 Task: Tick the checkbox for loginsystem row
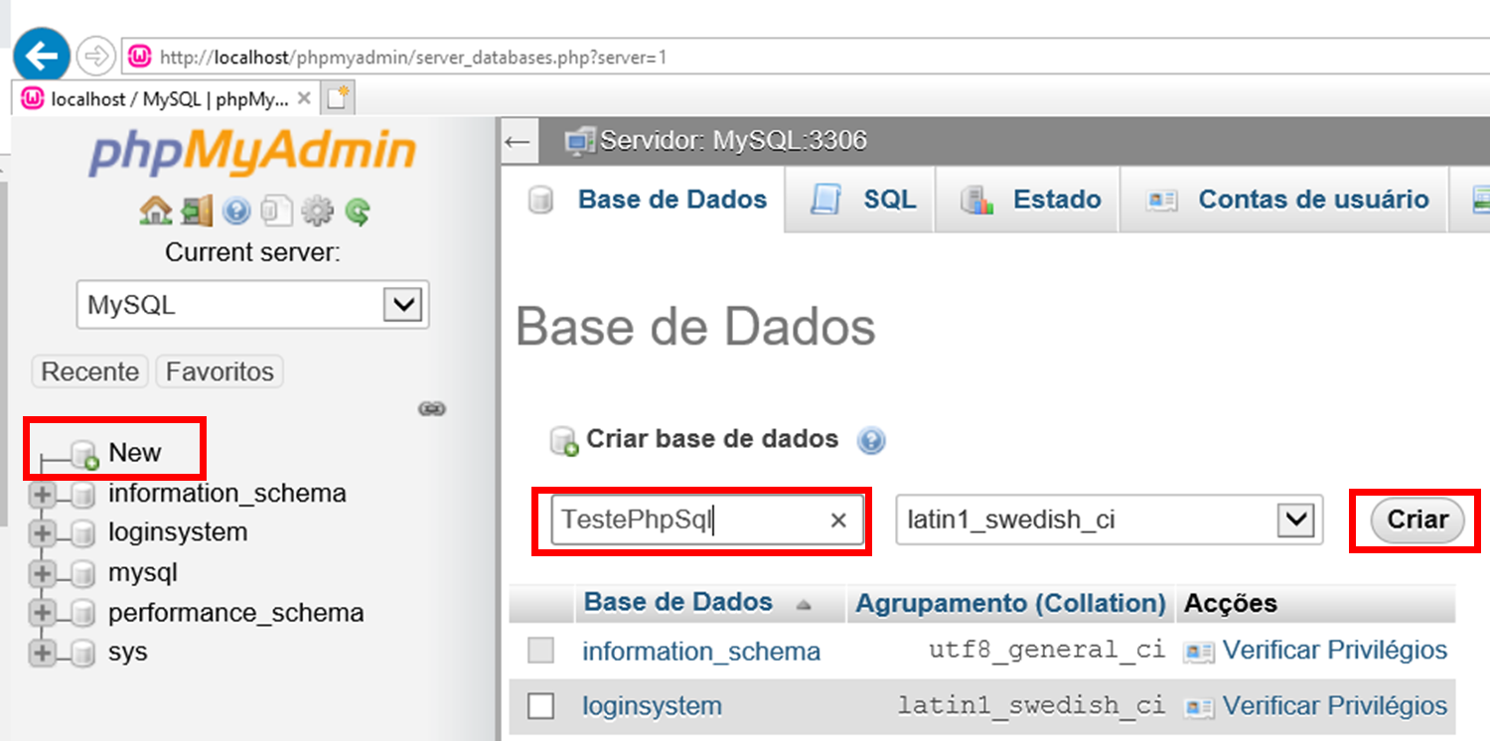[x=541, y=706]
